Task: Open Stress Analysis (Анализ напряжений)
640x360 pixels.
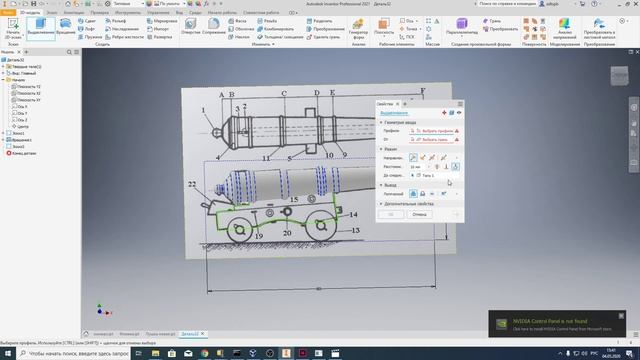Action: [x=564, y=28]
